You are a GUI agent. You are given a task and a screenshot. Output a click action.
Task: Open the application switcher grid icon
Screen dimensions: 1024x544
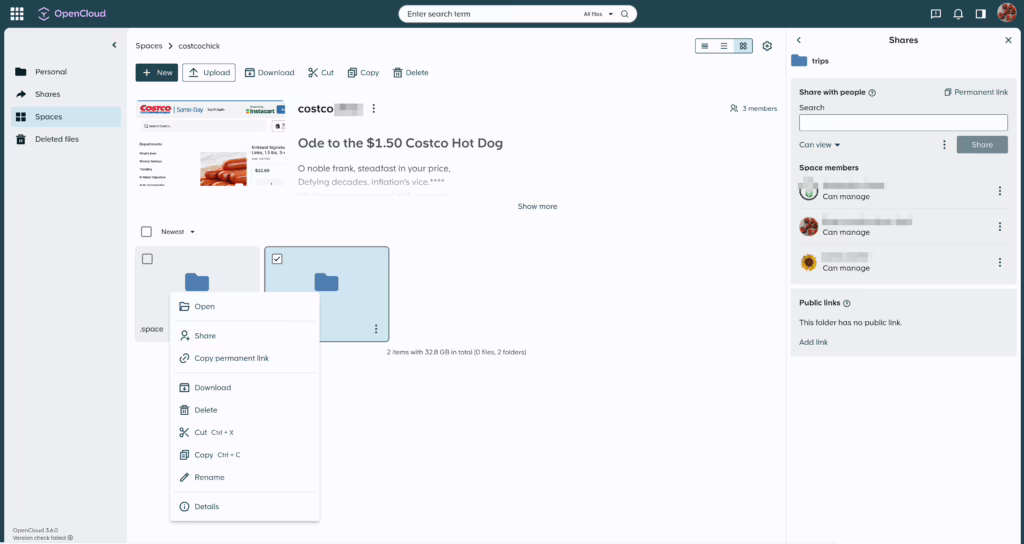coord(17,14)
